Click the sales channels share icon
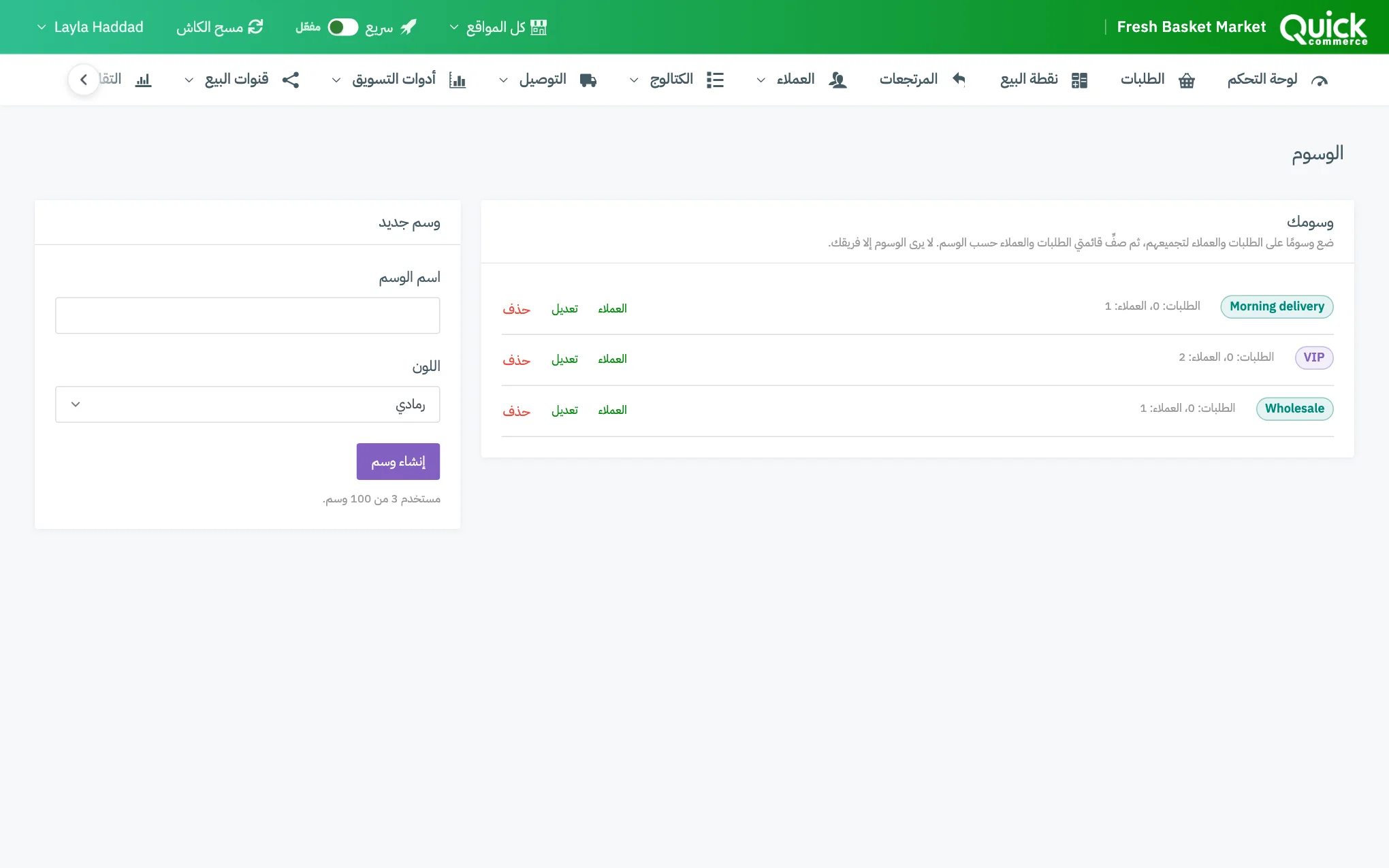The image size is (1389, 868). [x=291, y=80]
